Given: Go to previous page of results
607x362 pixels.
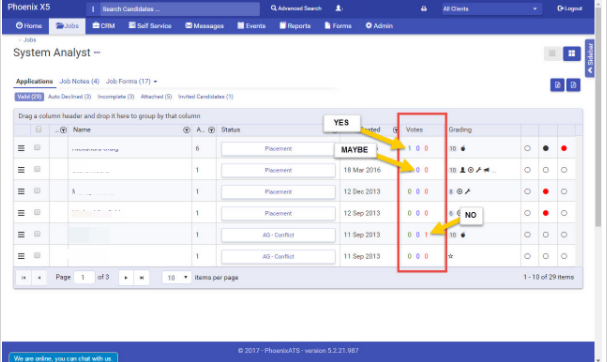Looking at the screenshot, I should (39, 278).
